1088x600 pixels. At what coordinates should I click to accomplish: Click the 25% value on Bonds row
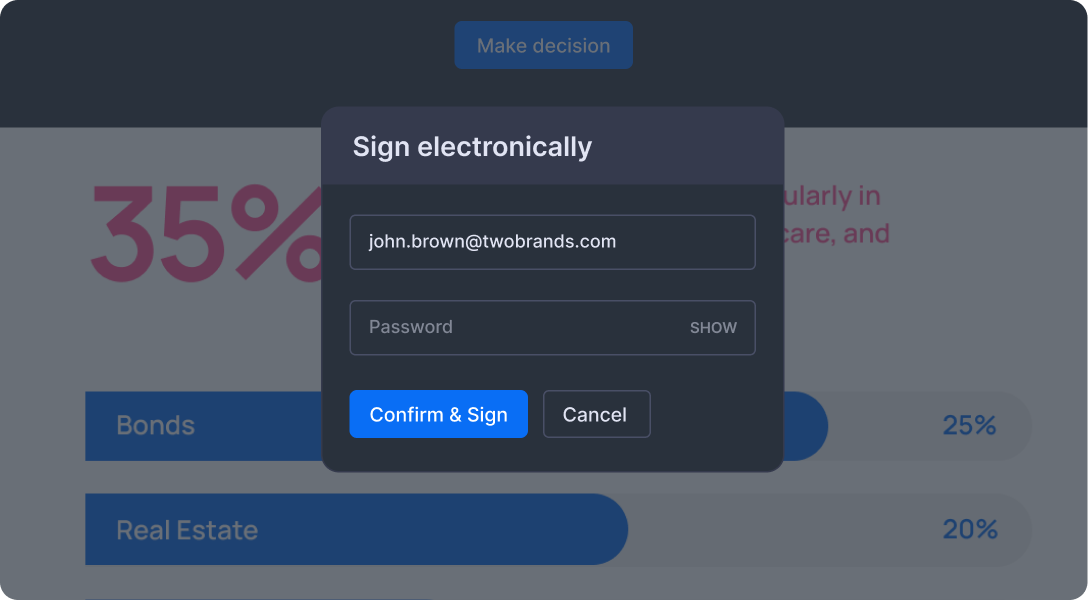pyautogui.click(x=969, y=426)
